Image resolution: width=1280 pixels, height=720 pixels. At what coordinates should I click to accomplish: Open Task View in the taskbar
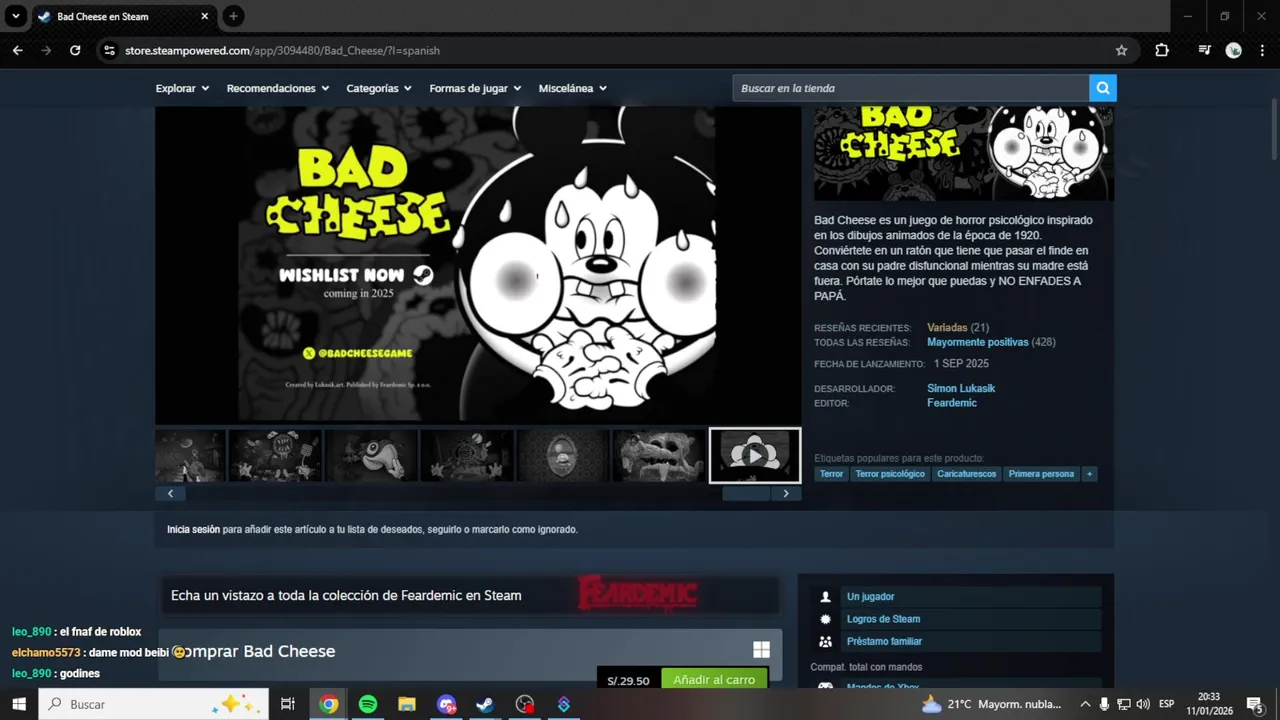click(288, 704)
